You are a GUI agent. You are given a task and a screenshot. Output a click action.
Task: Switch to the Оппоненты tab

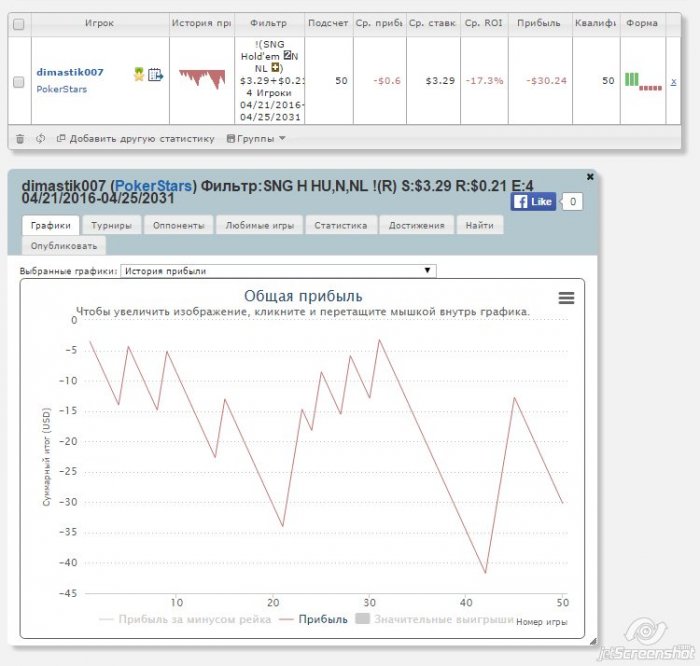click(x=179, y=225)
